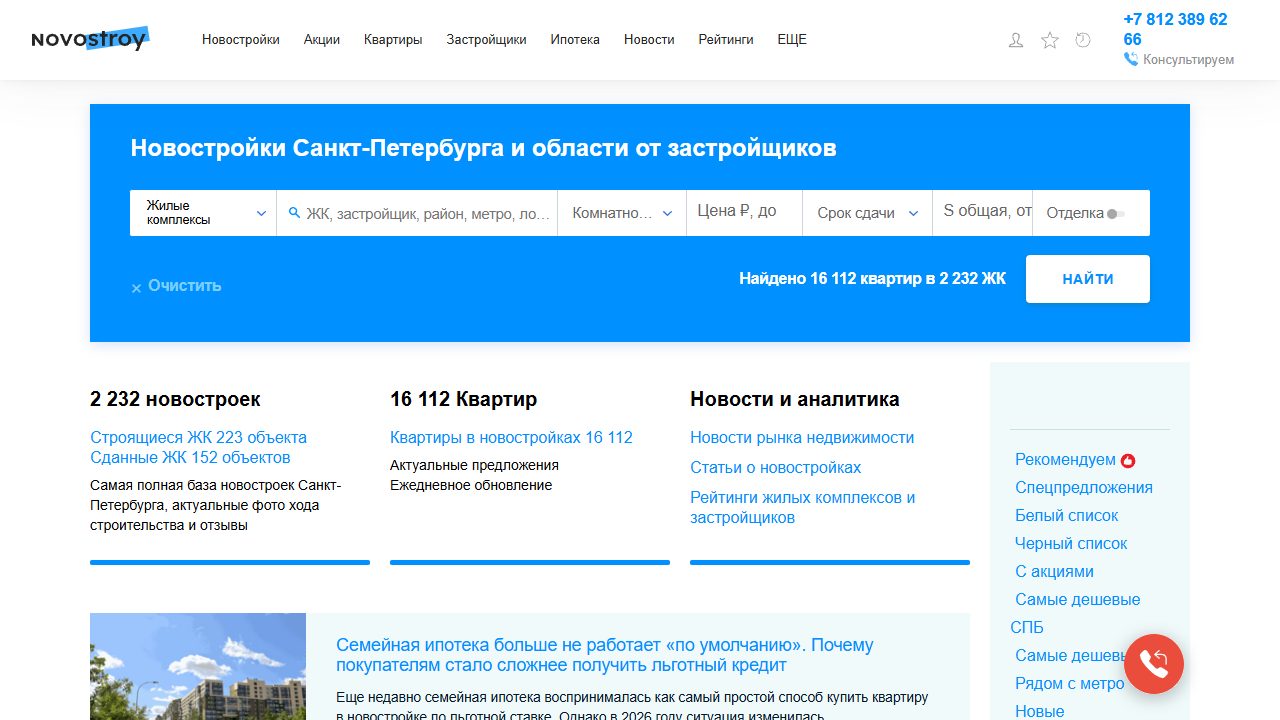This screenshot has width=1280, height=720.
Task: Open the user account profile icon
Action: tap(1016, 40)
